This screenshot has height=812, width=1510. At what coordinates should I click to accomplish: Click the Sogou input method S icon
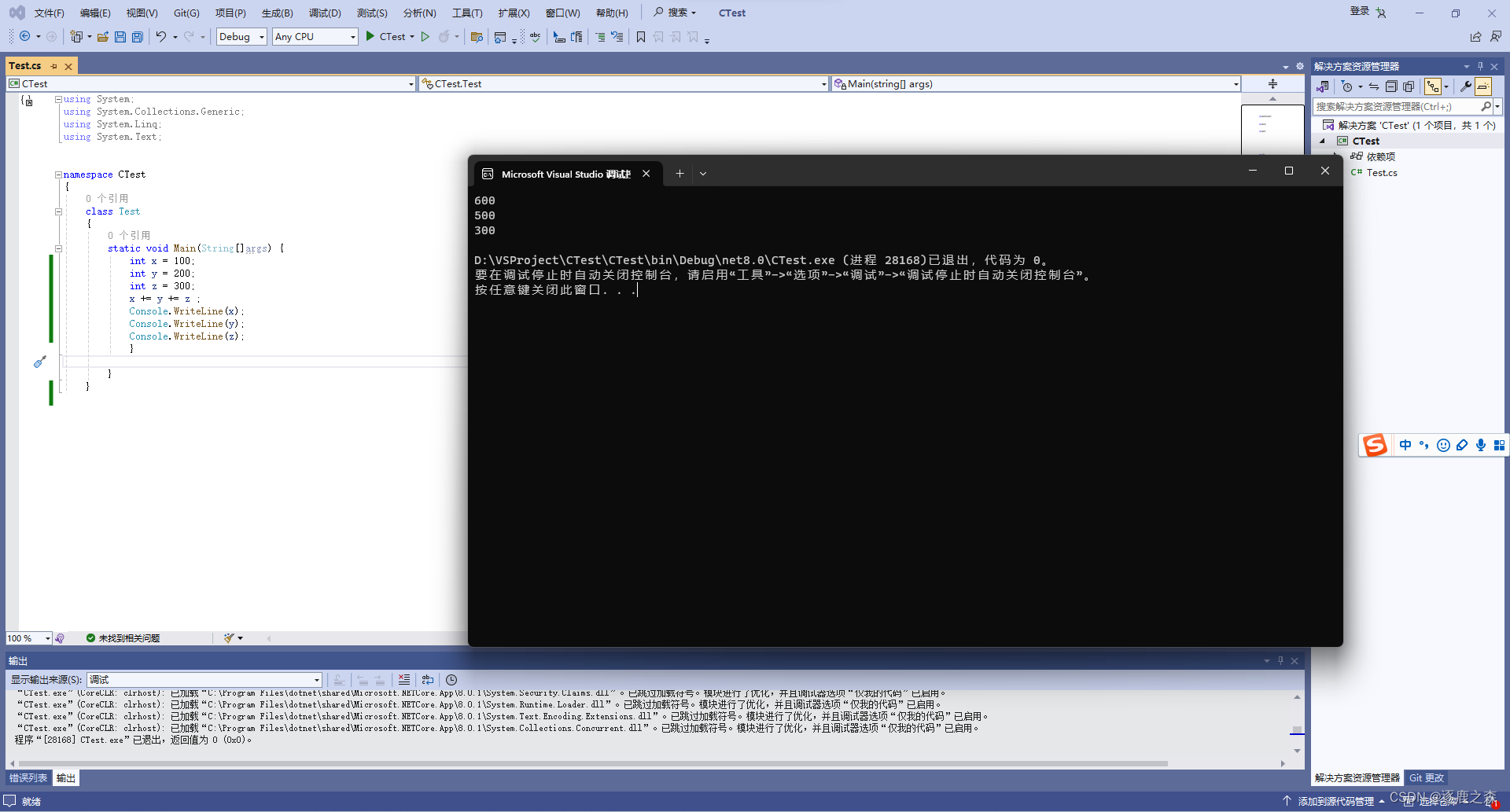point(1375,446)
